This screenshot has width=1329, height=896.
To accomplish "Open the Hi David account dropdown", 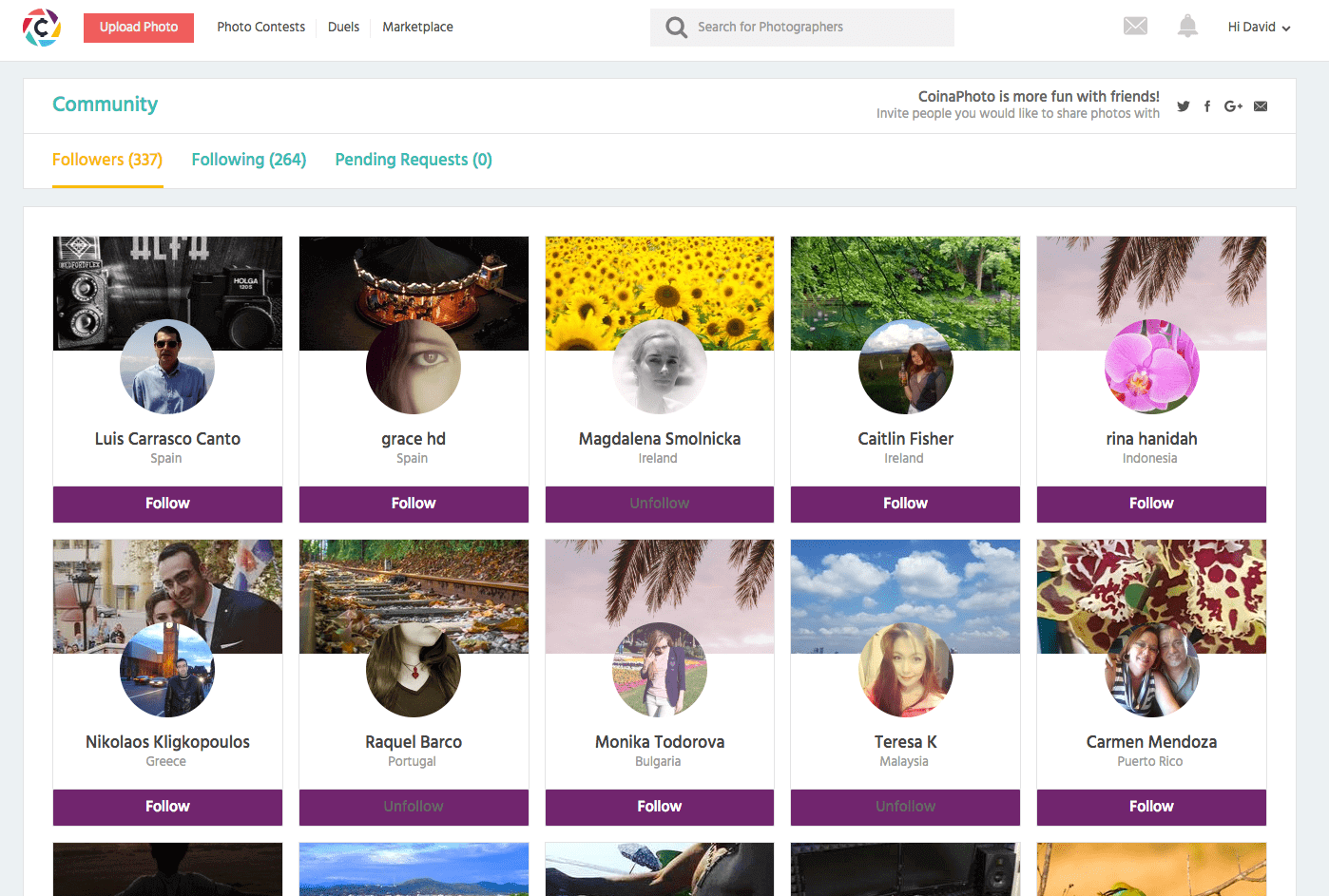I will point(1259,27).
